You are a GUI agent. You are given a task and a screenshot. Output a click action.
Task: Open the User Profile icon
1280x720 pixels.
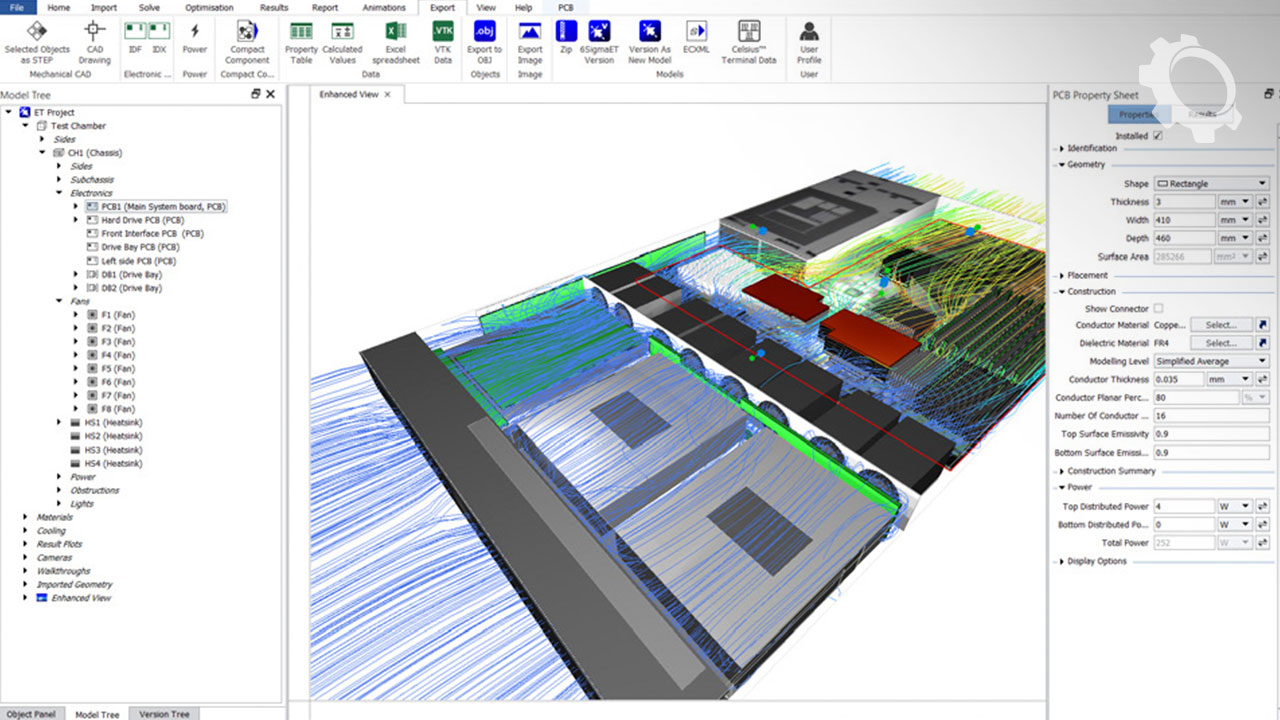[809, 32]
